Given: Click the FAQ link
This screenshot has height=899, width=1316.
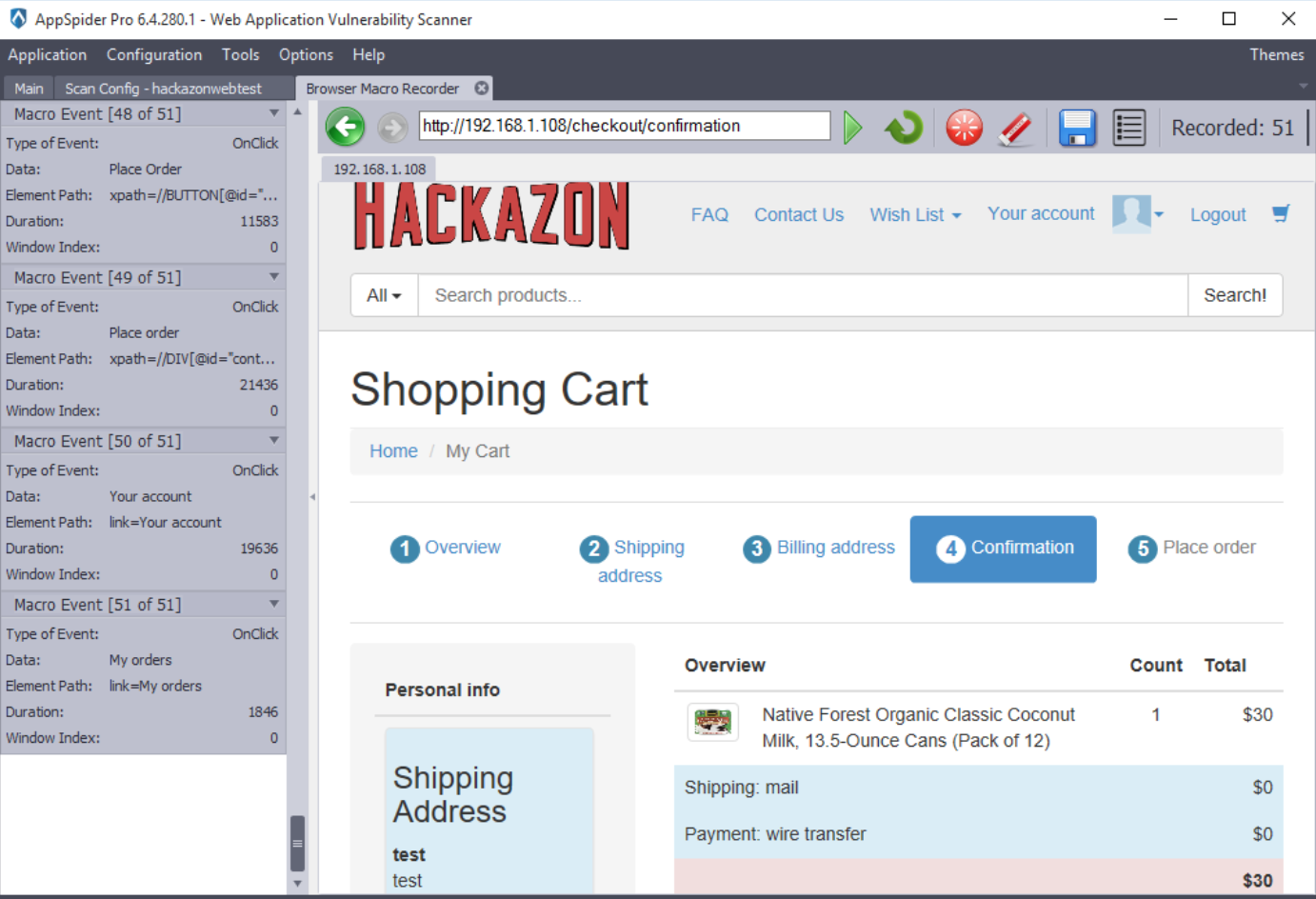Looking at the screenshot, I should tap(709, 214).
